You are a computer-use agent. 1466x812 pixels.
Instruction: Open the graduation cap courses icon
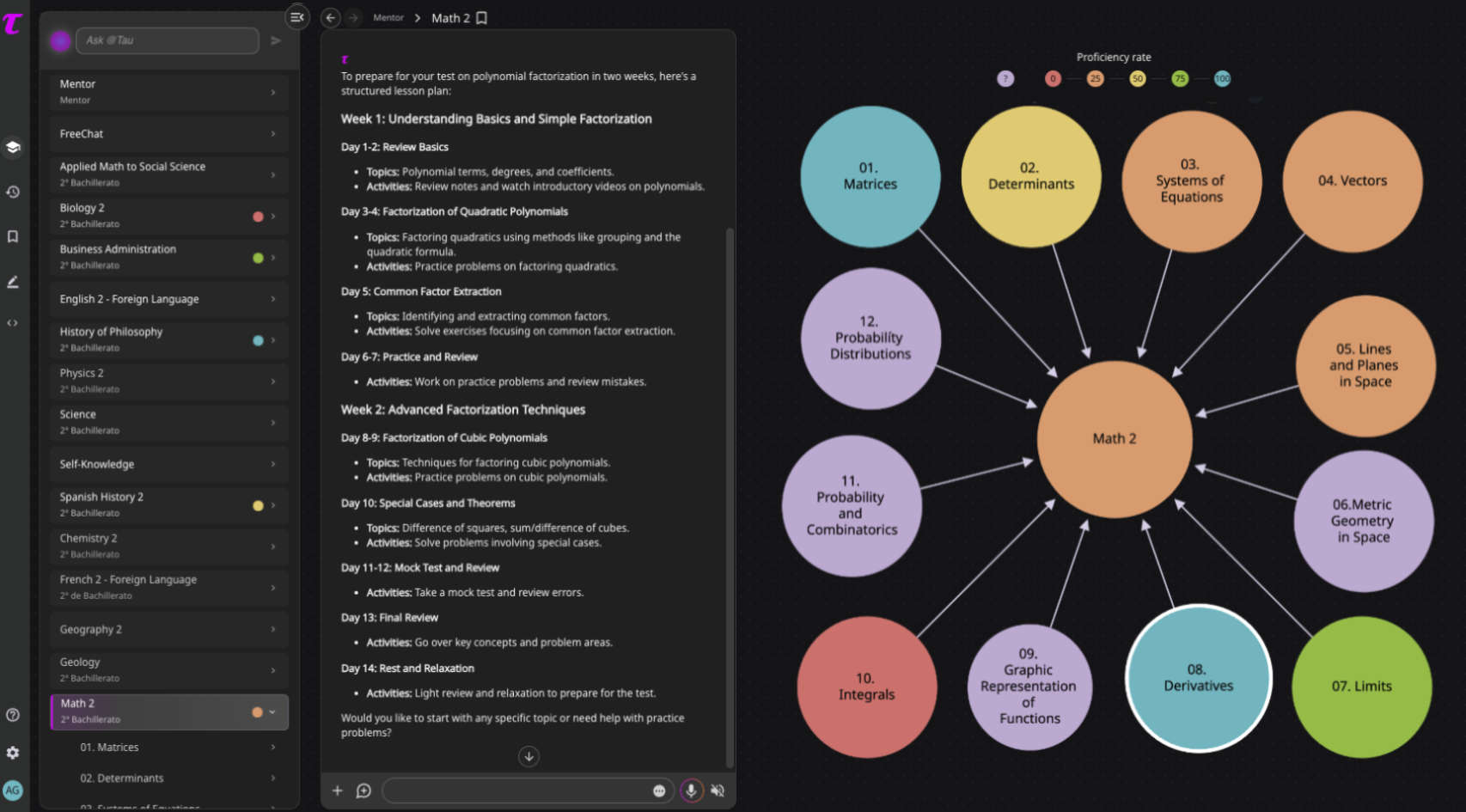click(x=13, y=147)
